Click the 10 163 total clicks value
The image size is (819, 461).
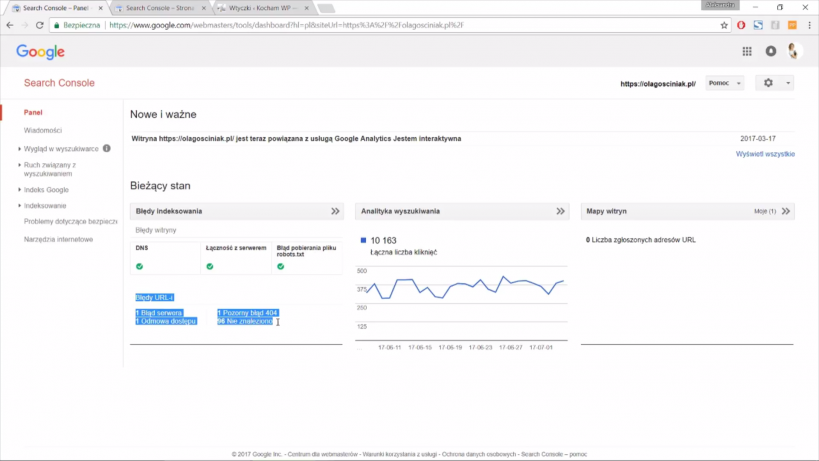(x=383, y=241)
